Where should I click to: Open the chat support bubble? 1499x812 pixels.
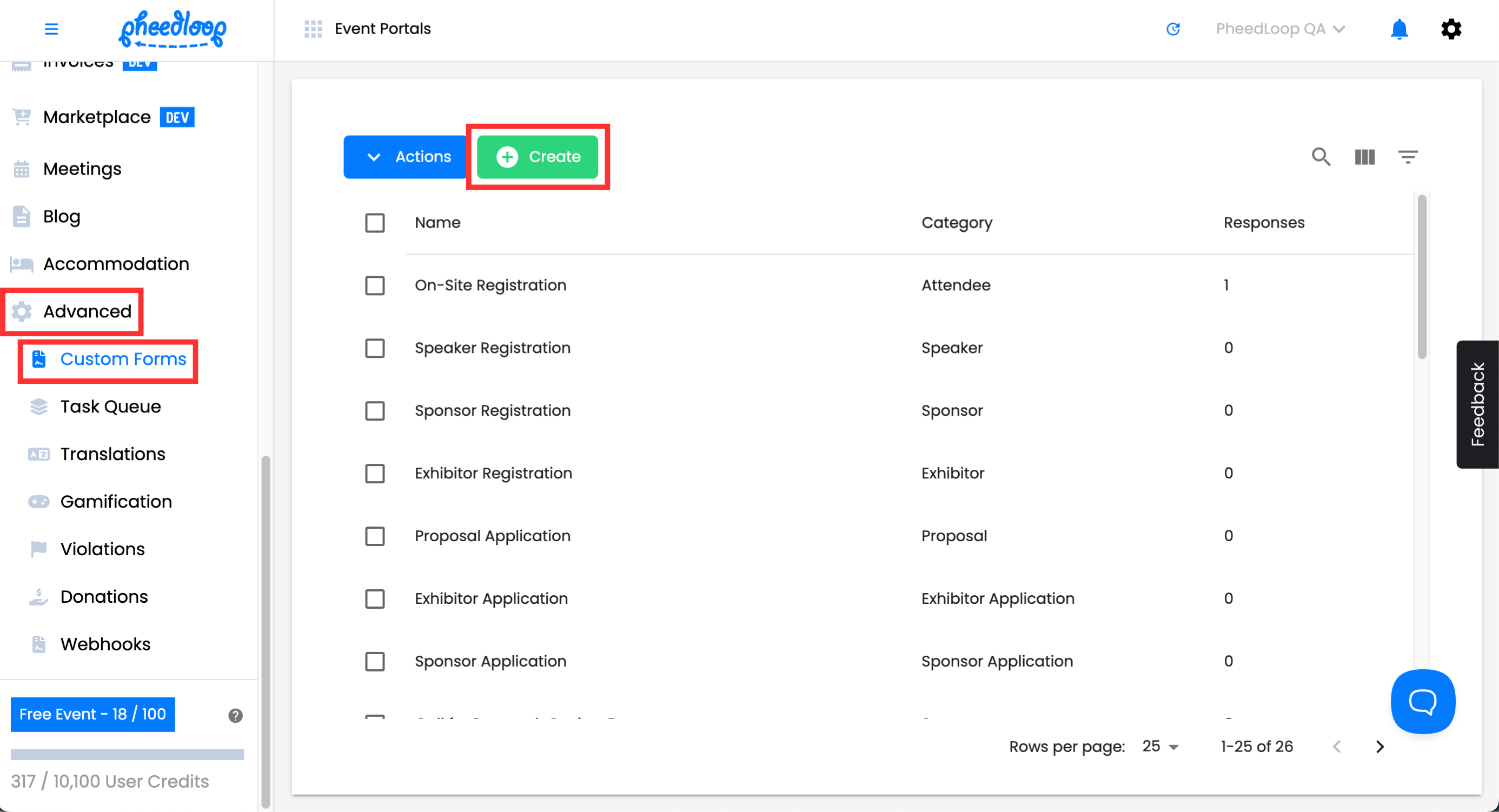click(x=1423, y=702)
